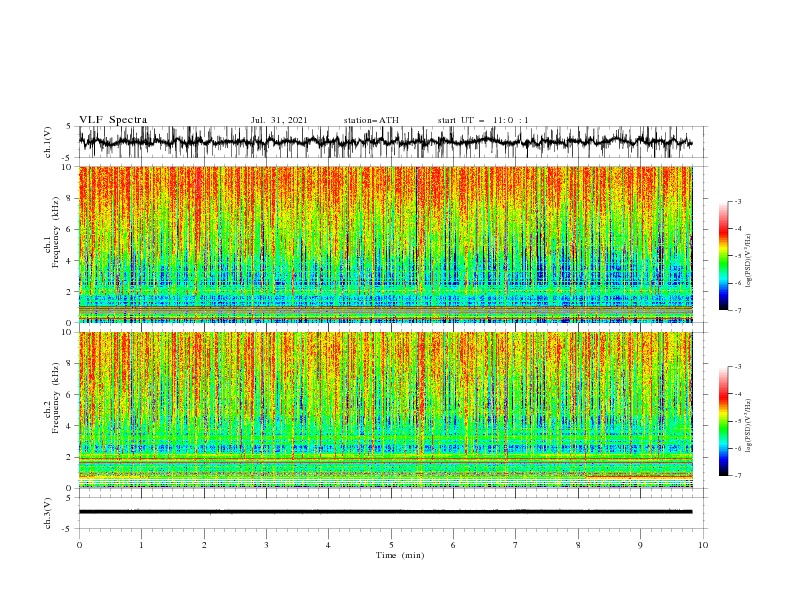This screenshot has height=612, width=792.
Task: Click the "start UT = 11:0 :1" text
Action: click(x=483, y=120)
